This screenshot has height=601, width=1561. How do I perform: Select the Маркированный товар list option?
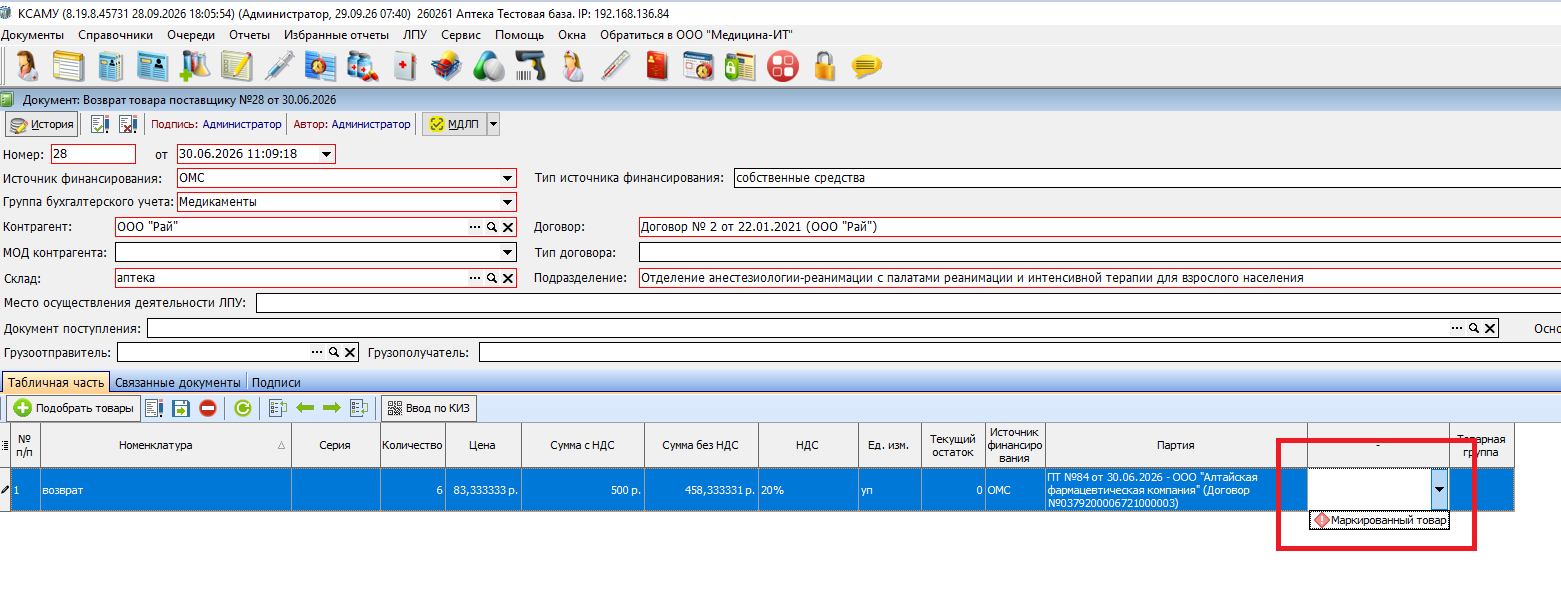click(1379, 520)
